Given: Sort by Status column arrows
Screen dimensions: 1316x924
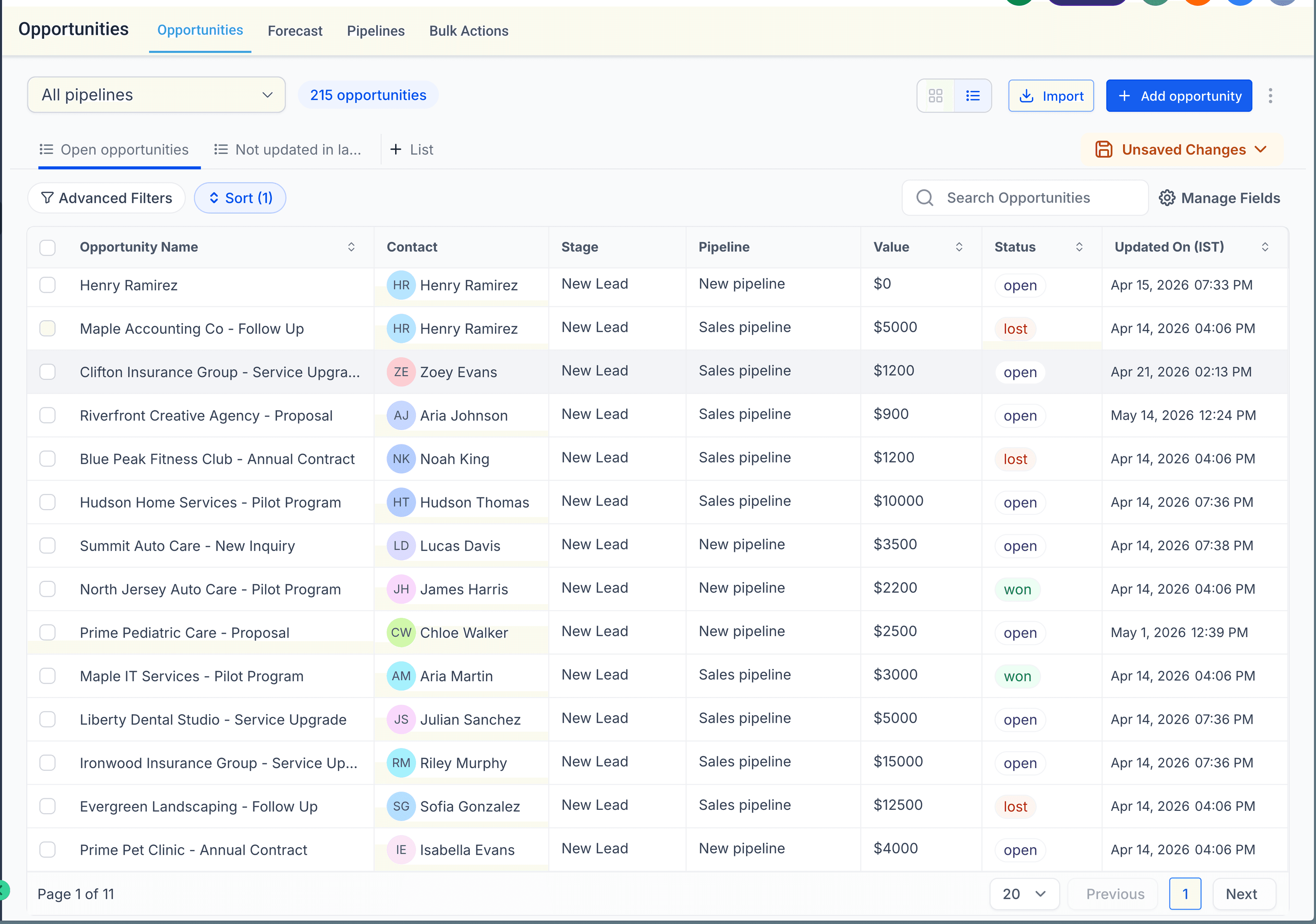Looking at the screenshot, I should [x=1079, y=247].
